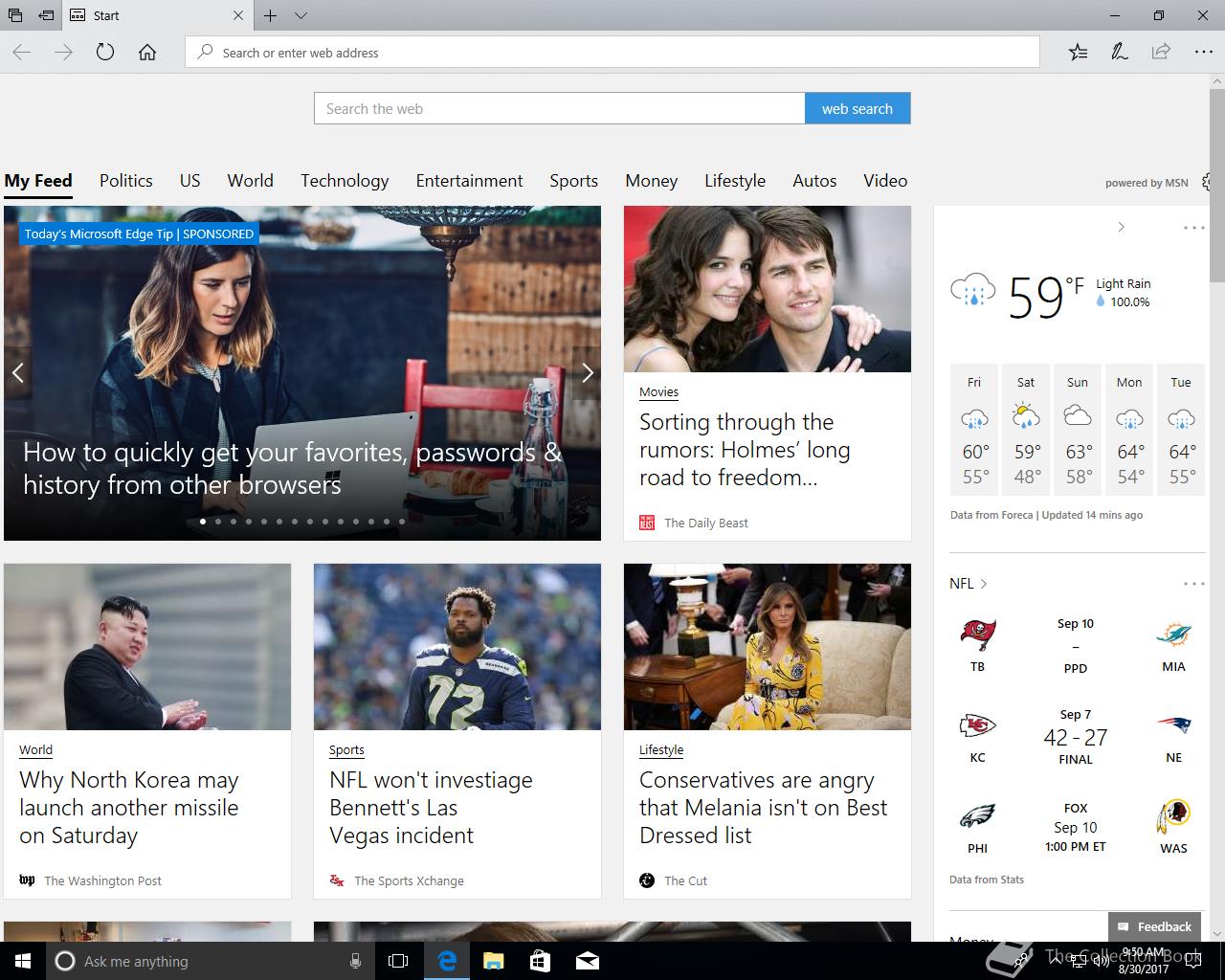
Task: Open the Mail app from taskbar
Action: pyautogui.click(x=588, y=961)
